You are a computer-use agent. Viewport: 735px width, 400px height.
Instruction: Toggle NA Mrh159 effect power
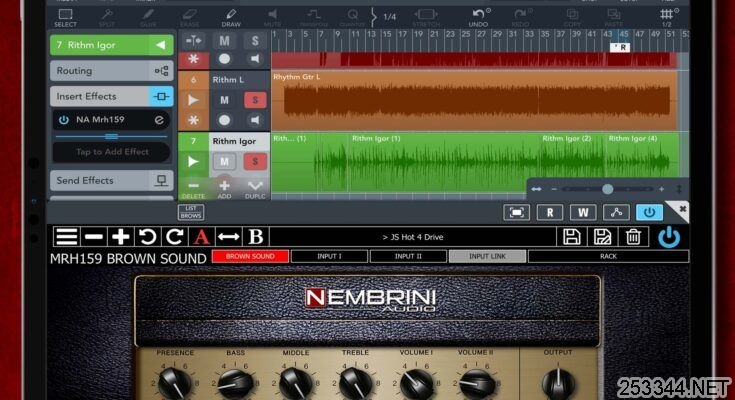coord(64,120)
